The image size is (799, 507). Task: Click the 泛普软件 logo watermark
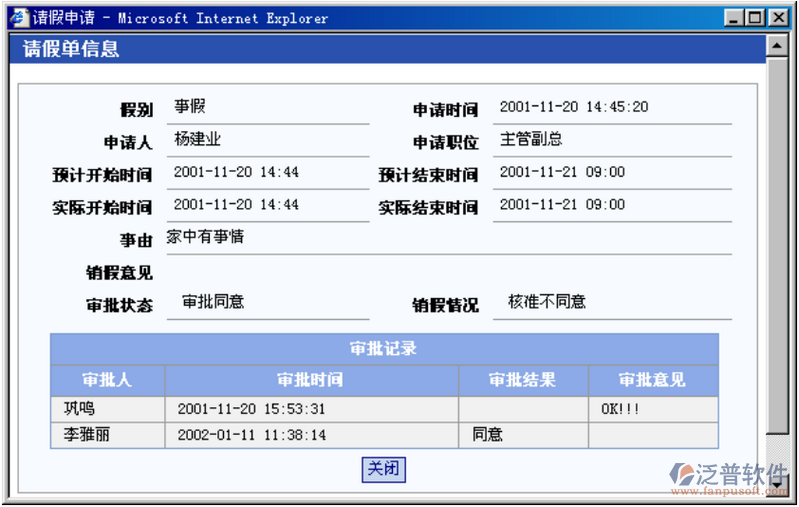click(x=732, y=477)
